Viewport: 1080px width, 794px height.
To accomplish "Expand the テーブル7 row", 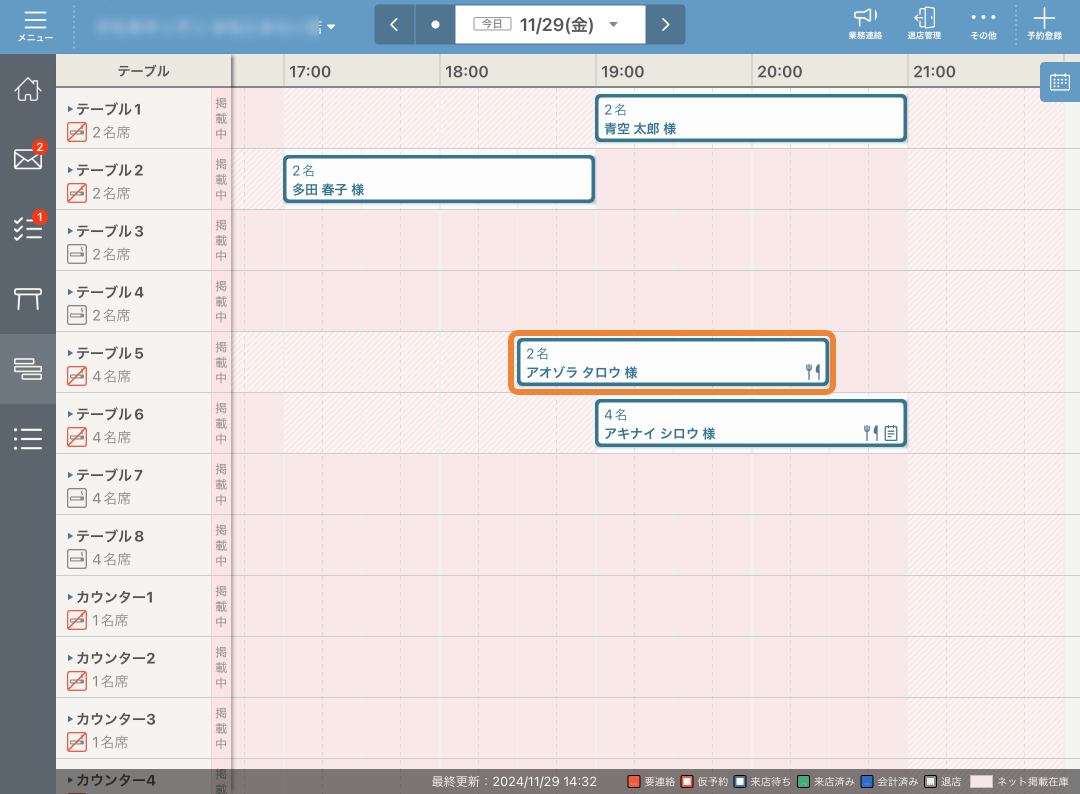I will [70, 475].
